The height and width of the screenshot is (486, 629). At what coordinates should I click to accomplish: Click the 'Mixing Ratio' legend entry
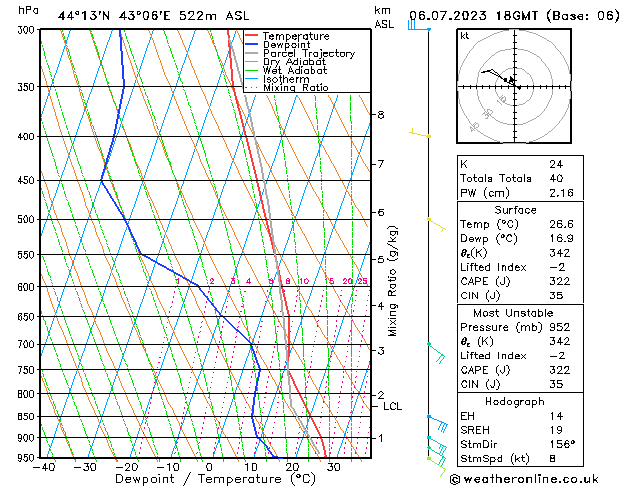tap(296, 87)
